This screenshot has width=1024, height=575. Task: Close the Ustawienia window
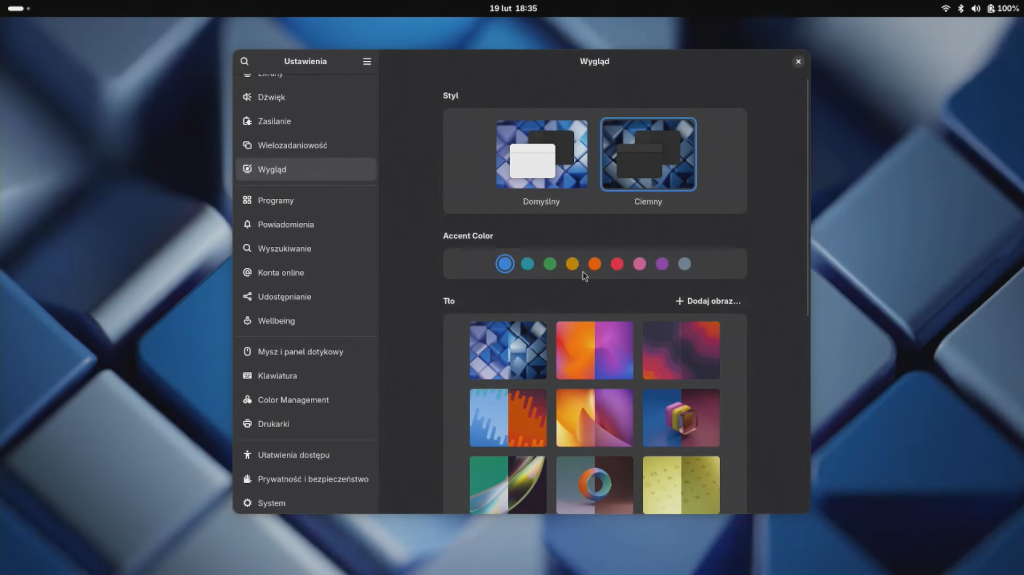(x=798, y=61)
